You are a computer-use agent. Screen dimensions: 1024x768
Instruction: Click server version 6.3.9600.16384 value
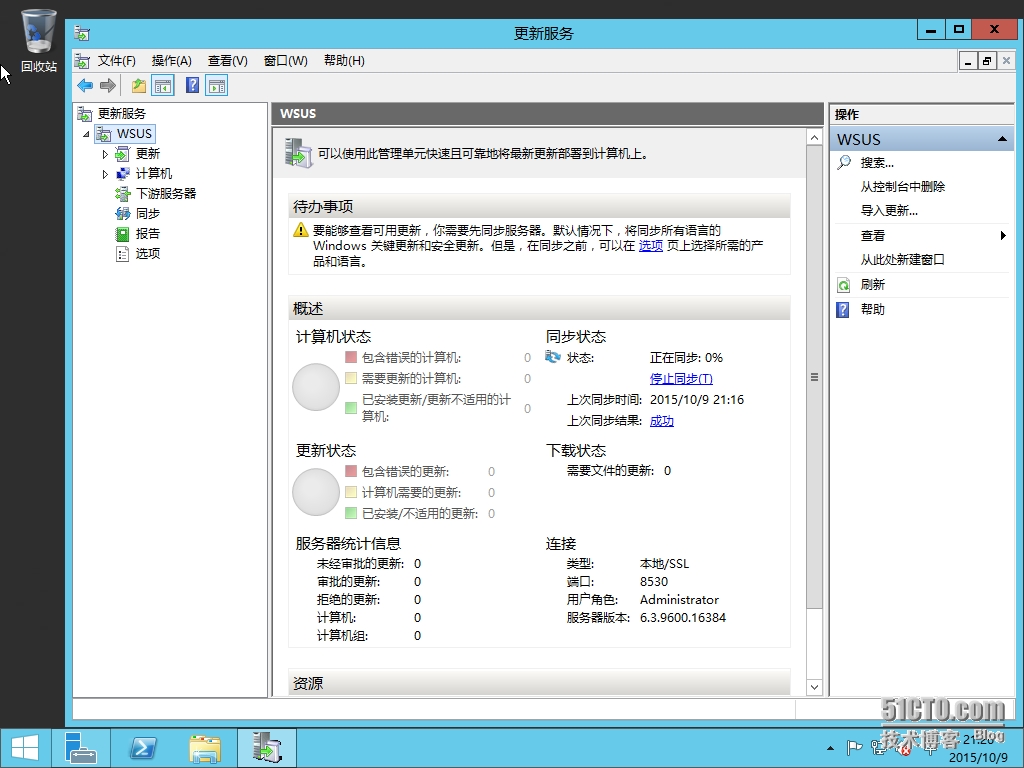(682, 618)
